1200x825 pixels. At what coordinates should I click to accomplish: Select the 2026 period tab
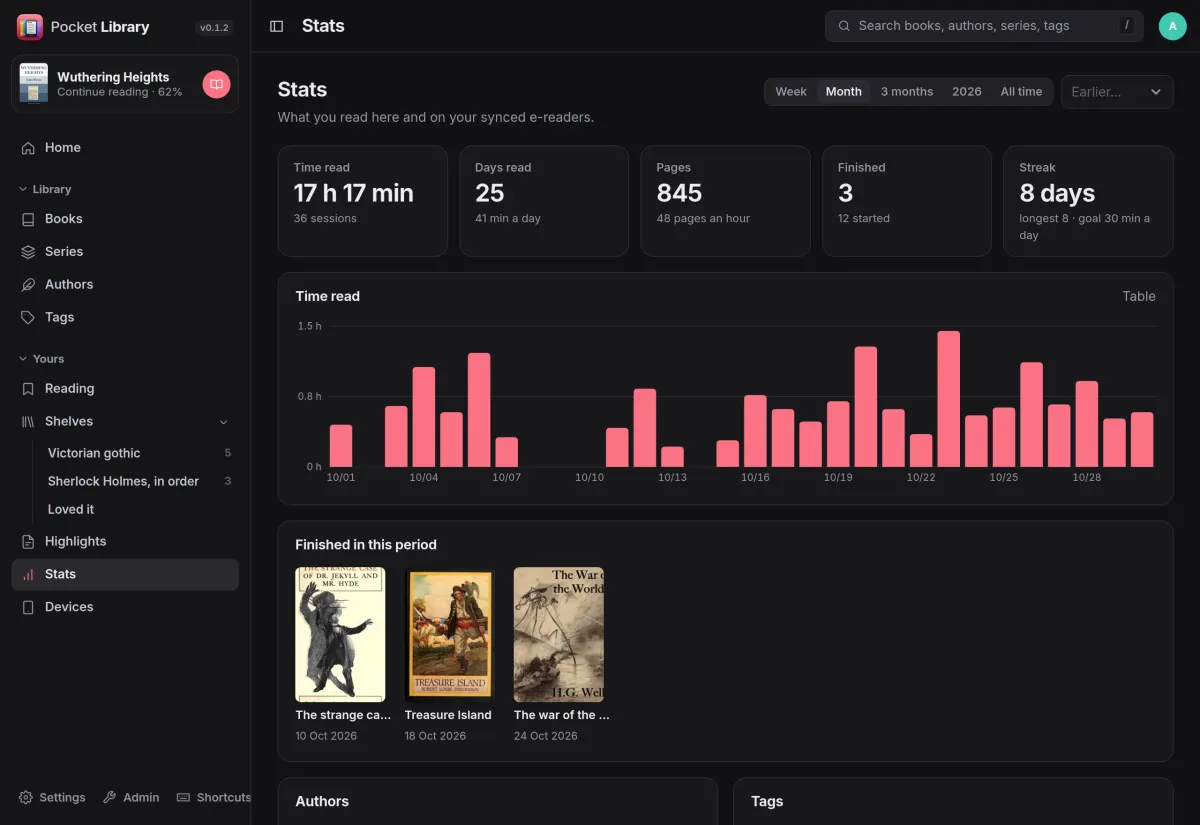tap(967, 91)
